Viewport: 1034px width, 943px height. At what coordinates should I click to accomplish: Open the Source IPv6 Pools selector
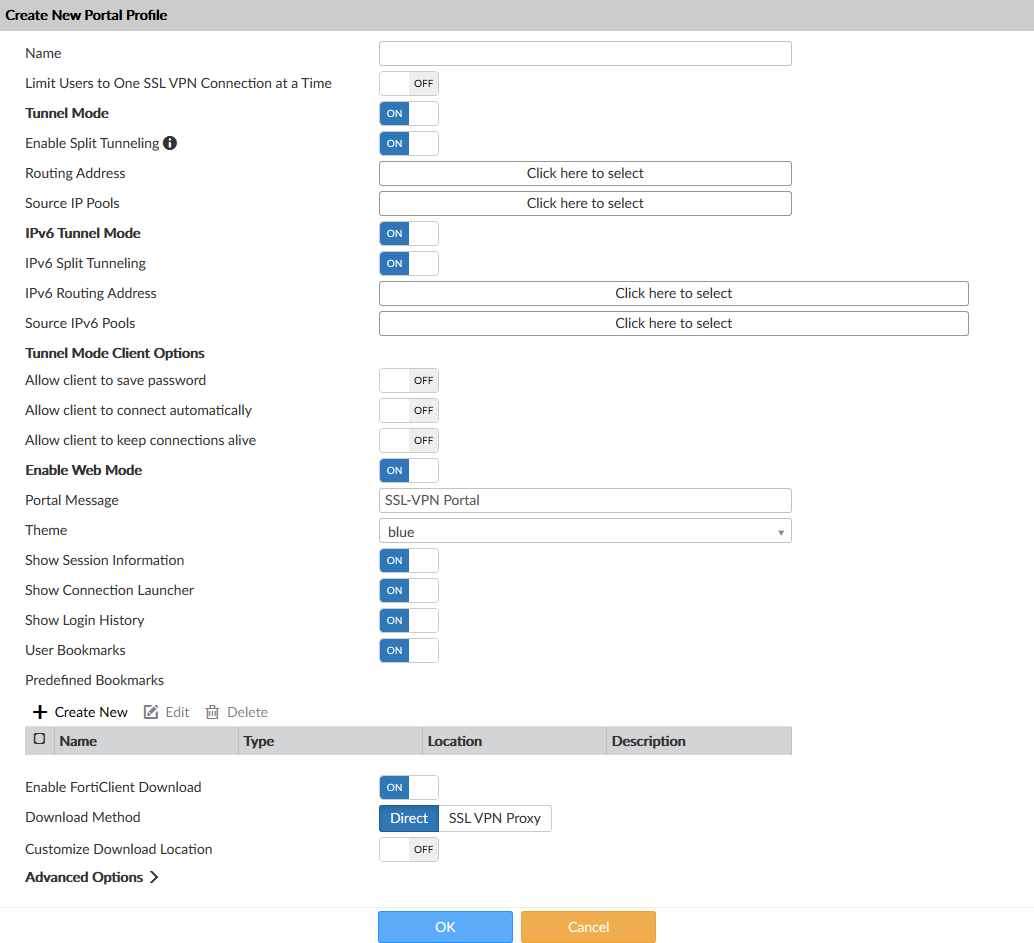coord(673,323)
